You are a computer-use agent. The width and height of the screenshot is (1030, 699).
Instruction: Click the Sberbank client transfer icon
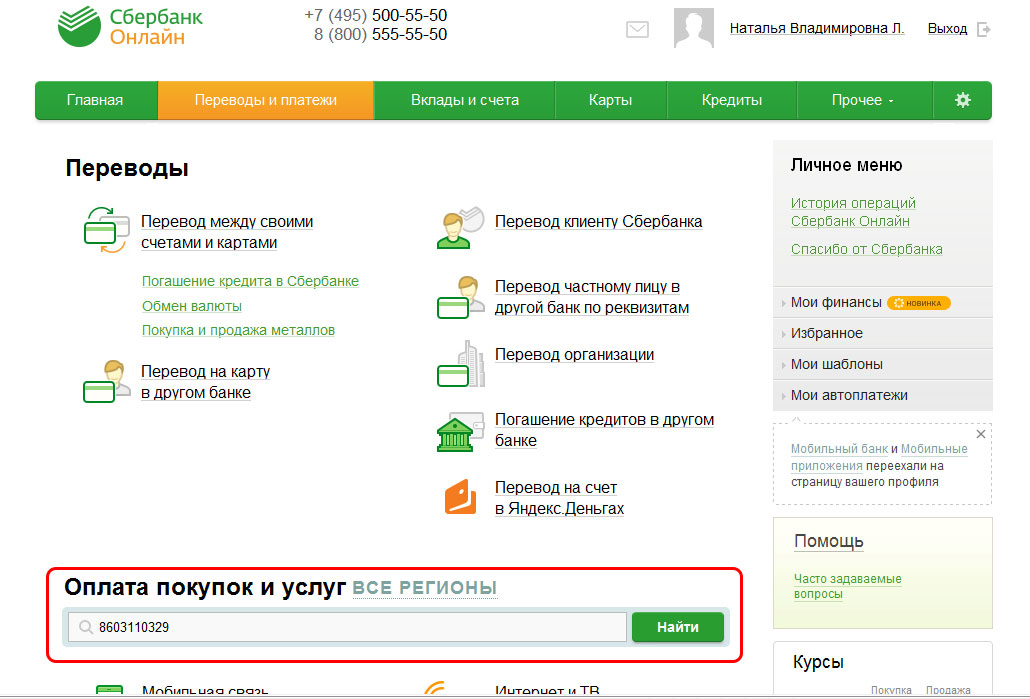point(460,228)
